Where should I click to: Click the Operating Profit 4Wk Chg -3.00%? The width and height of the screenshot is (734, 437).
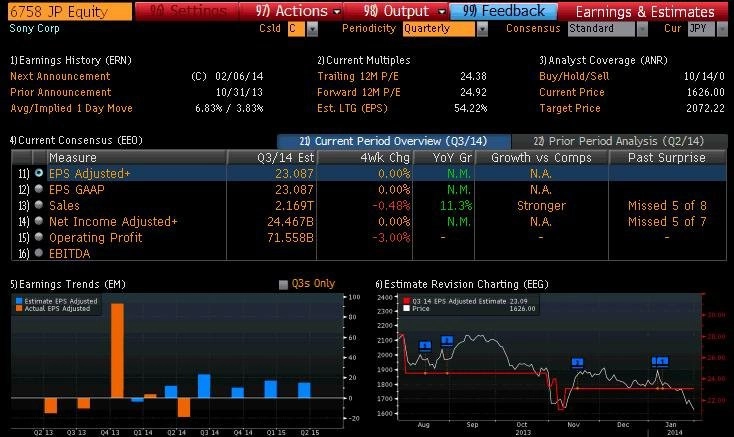(x=391, y=238)
